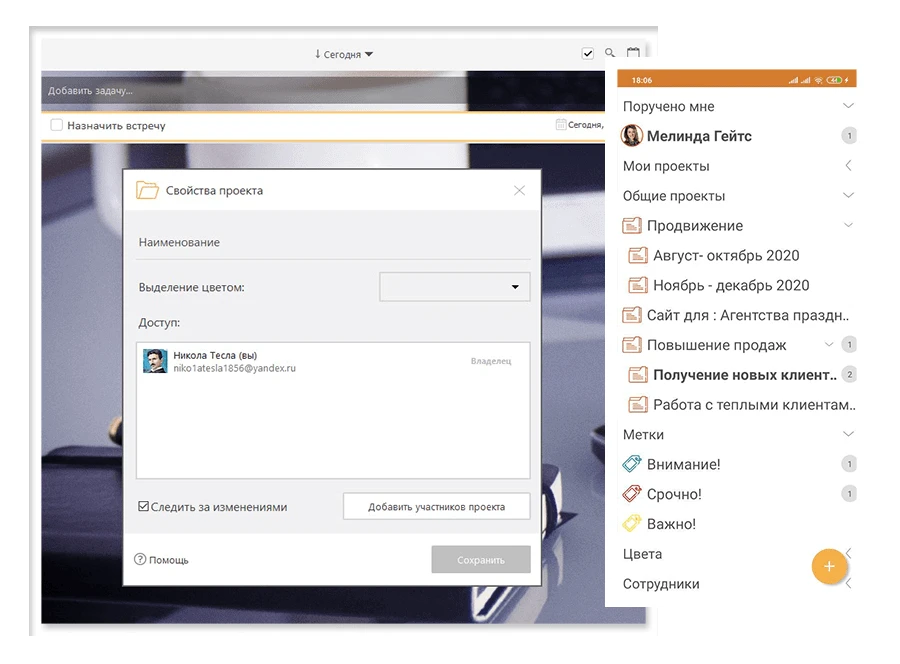The height and width of the screenshot is (664, 900).
Task: Click the search magnifier icon in top toolbar
Action: [x=610, y=54]
